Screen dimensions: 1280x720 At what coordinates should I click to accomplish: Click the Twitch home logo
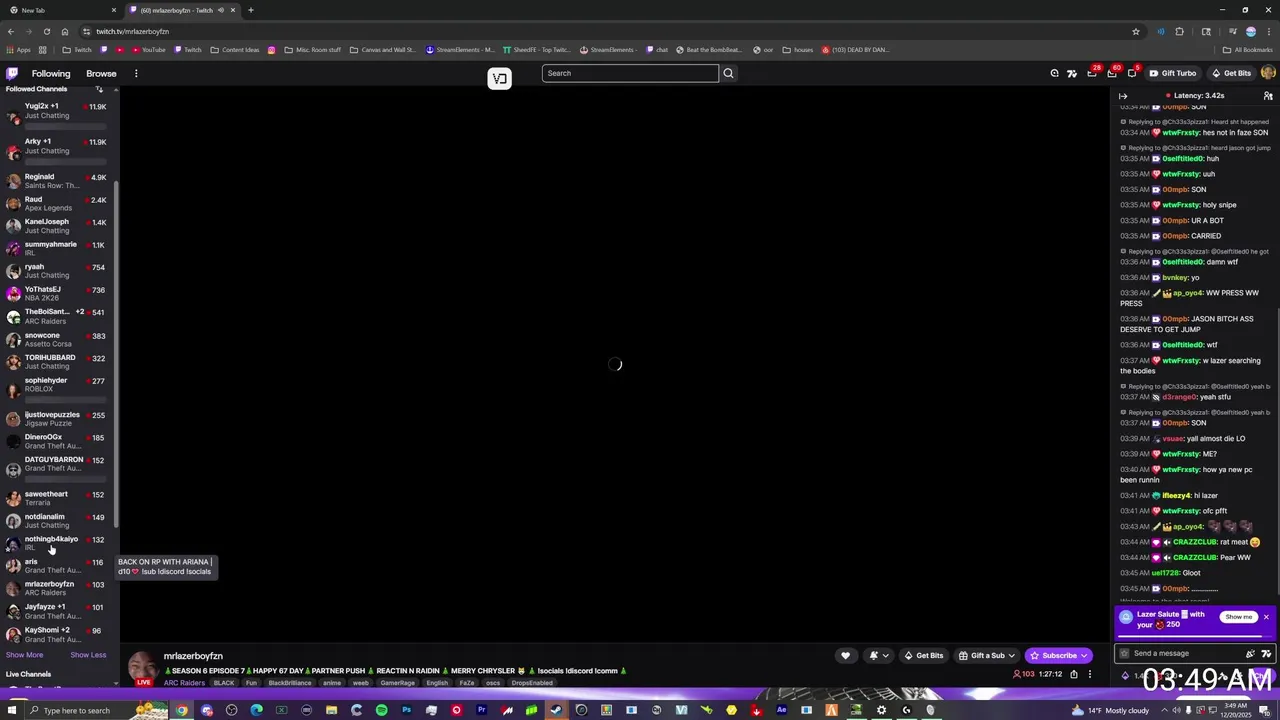tap(12, 73)
